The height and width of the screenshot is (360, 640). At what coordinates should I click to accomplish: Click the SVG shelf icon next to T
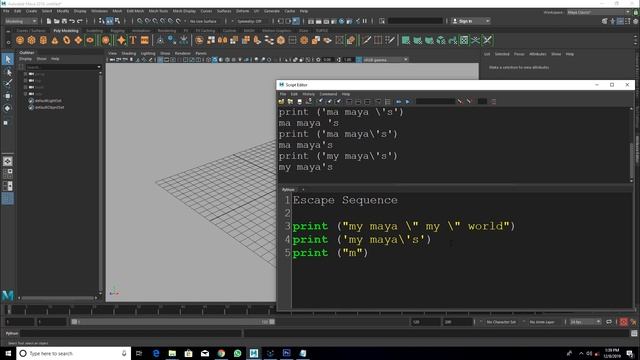coord(144,40)
